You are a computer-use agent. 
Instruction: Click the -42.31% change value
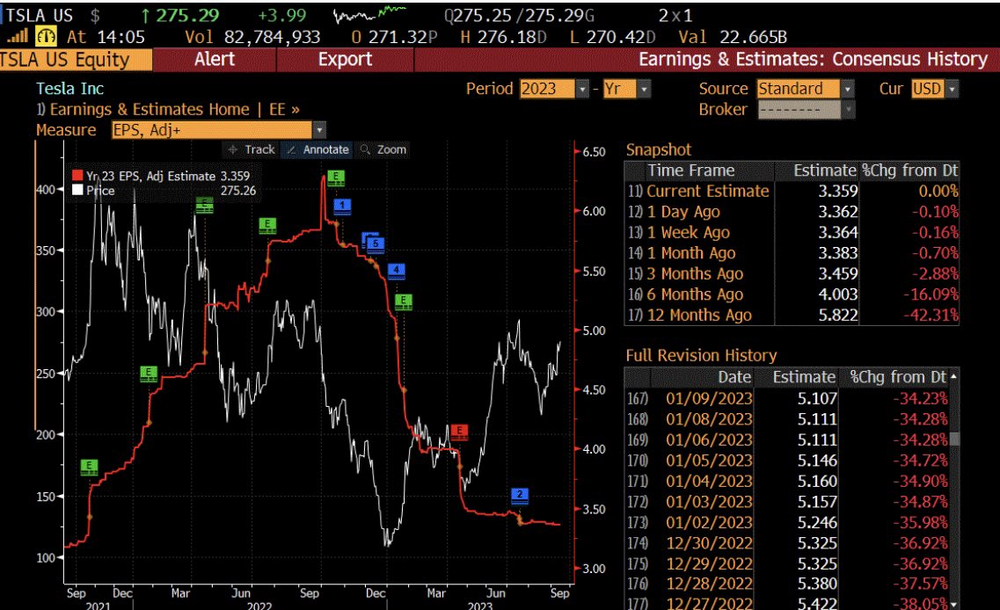(930, 315)
